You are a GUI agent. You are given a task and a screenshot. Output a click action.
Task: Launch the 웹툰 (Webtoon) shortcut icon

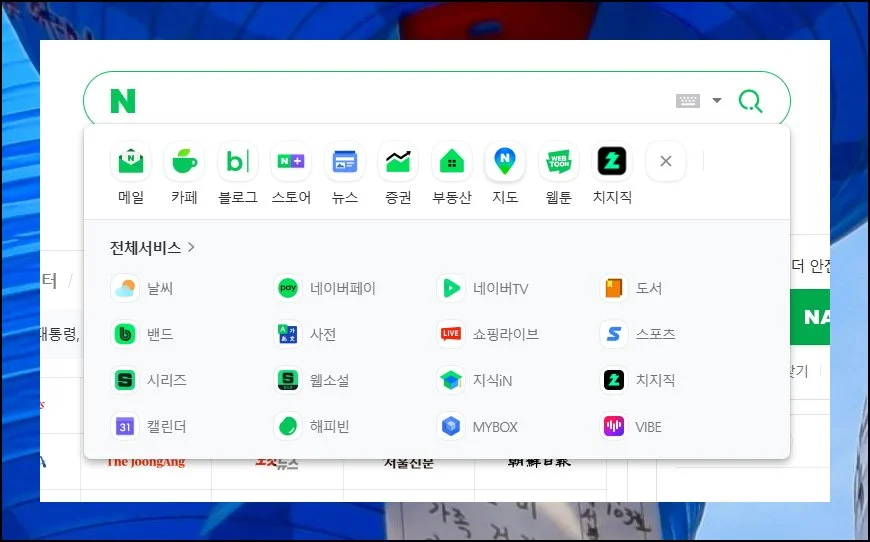[x=559, y=161]
